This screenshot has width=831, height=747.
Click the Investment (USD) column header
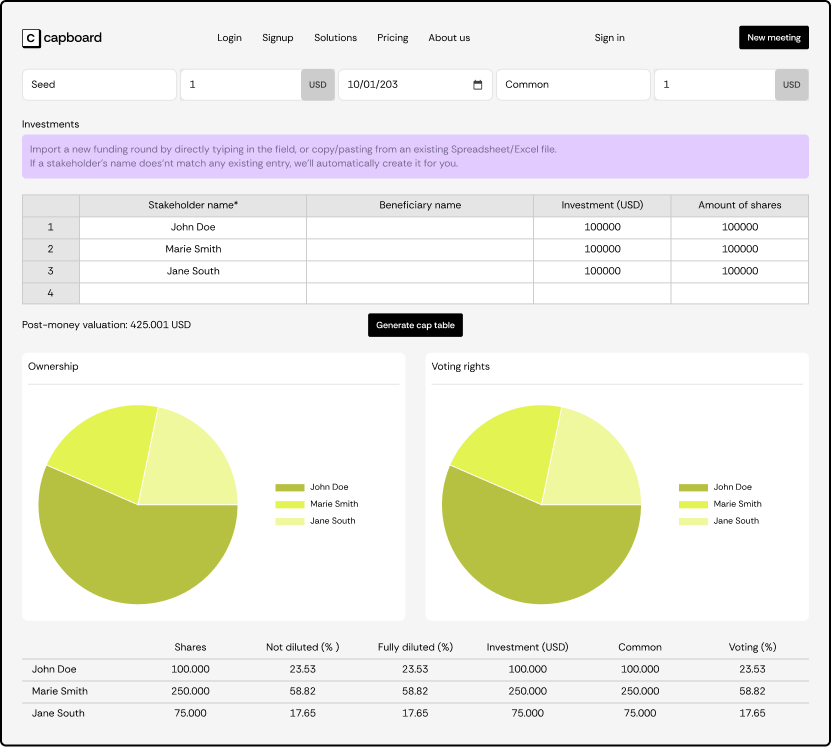[602, 205]
